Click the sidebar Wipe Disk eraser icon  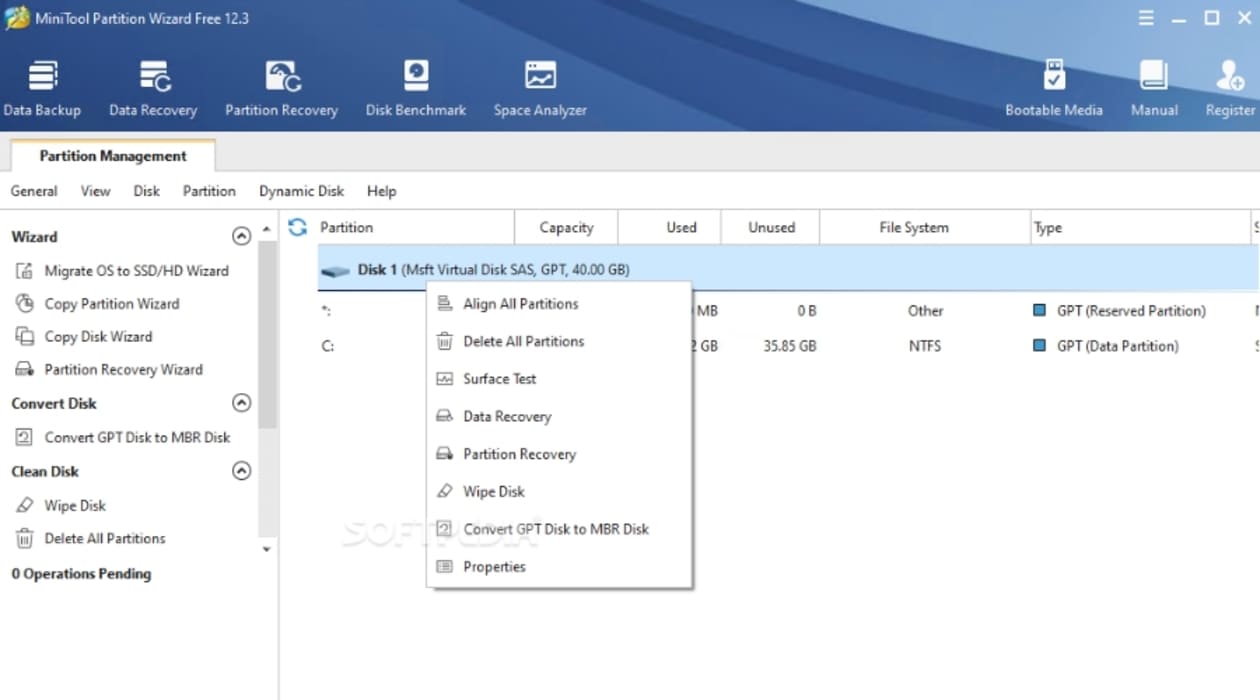click(x=25, y=506)
